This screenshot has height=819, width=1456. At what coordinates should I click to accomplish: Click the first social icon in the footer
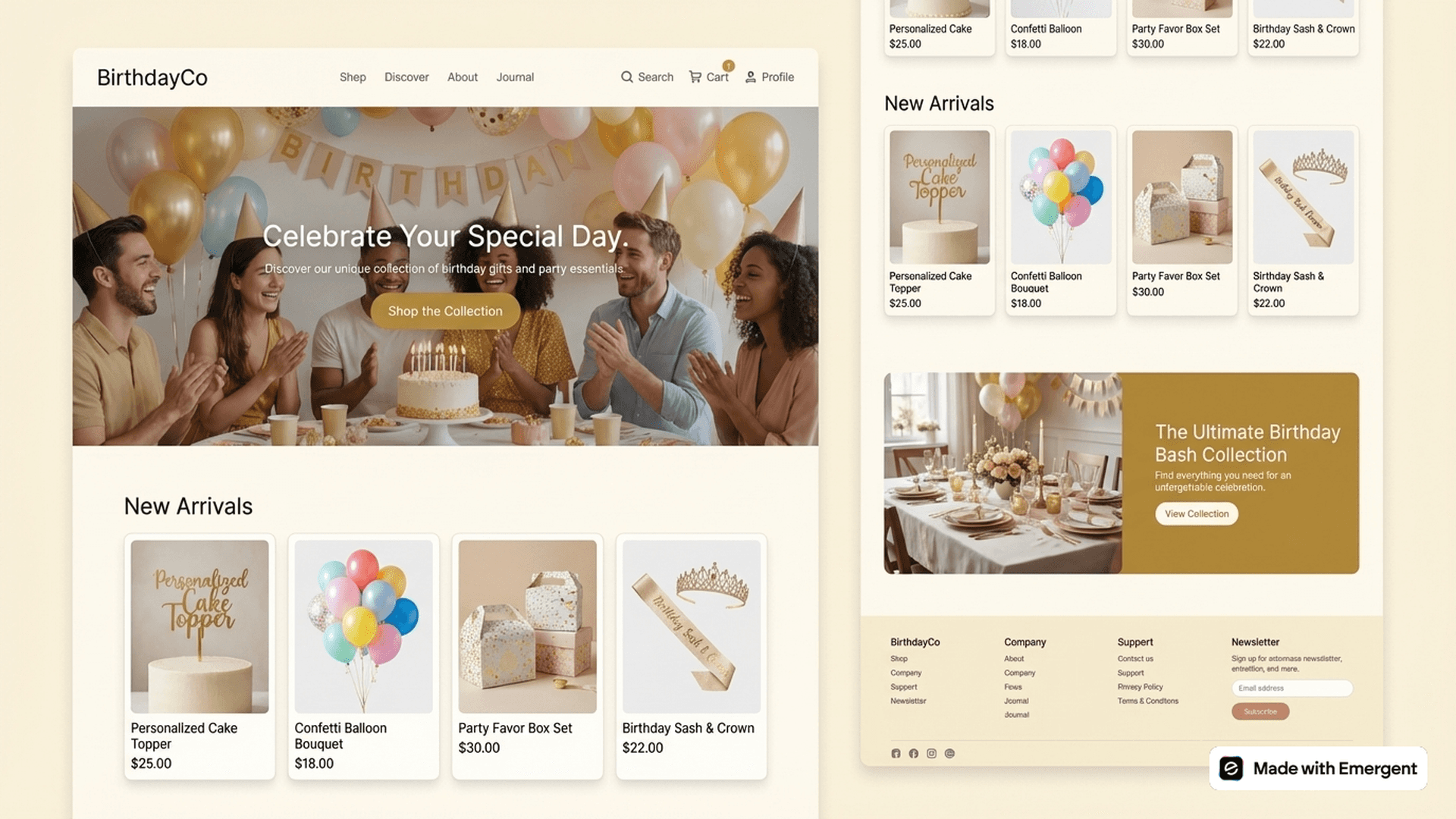[x=896, y=753]
